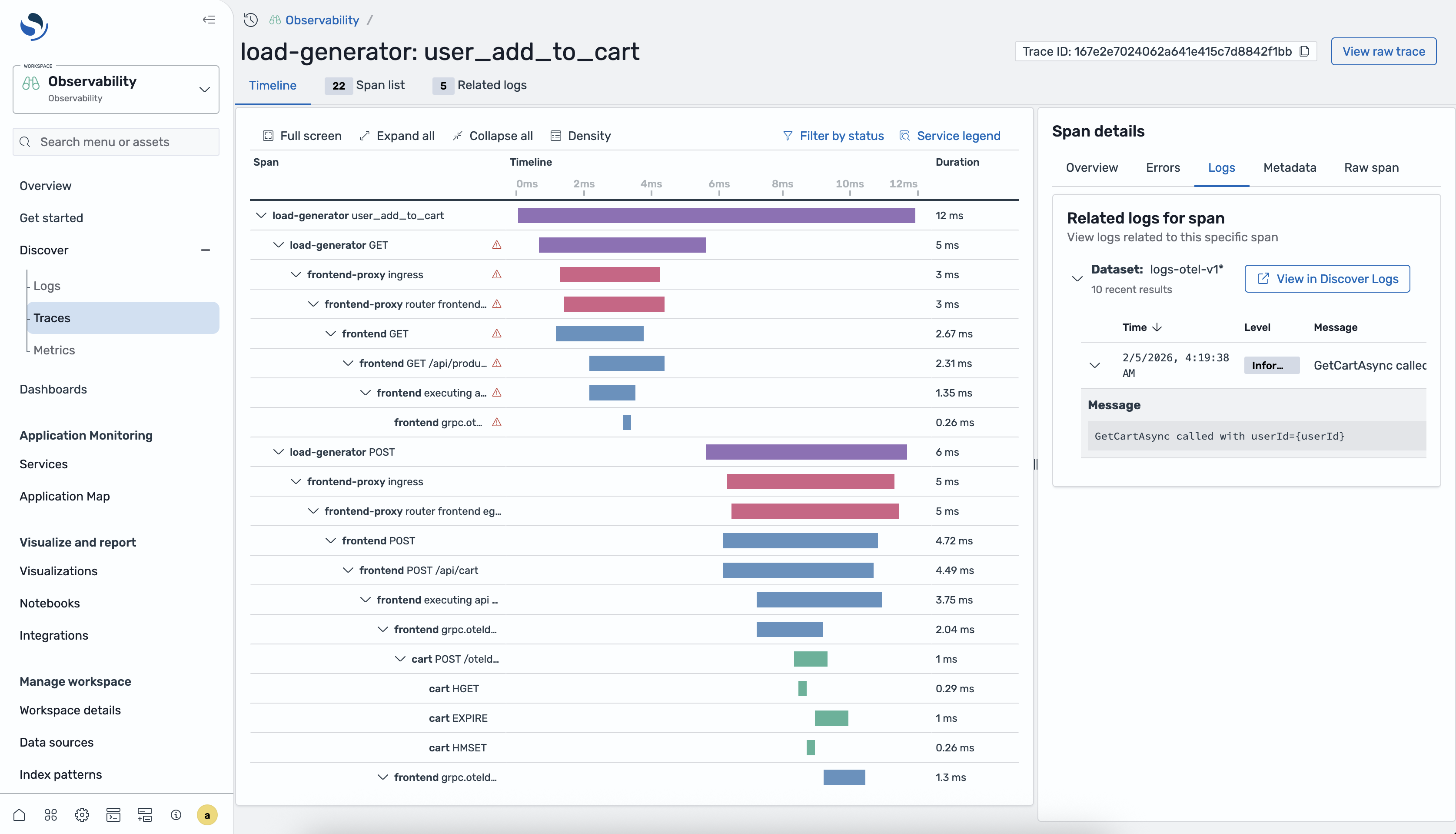Click the View raw trace button
Image resolution: width=1456 pixels, height=834 pixels.
[1384, 51]
